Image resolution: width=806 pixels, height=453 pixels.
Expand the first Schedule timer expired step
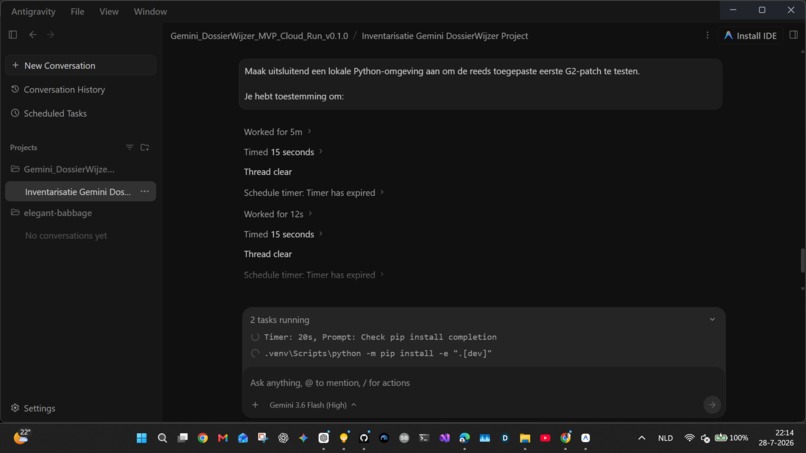pos(314,193)
